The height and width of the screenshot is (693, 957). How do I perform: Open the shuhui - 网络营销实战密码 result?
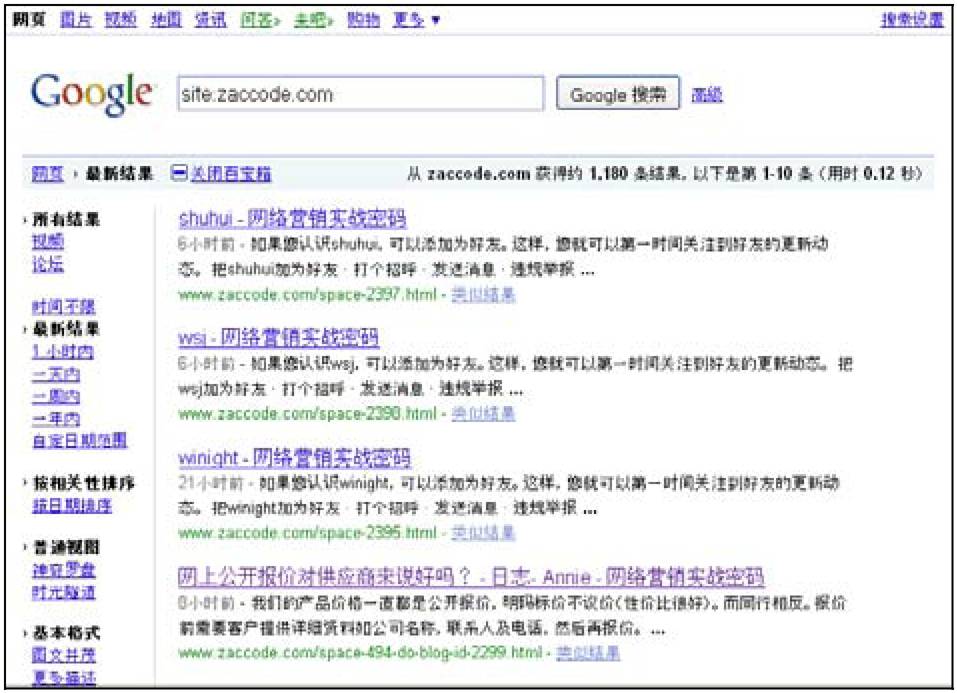tap(292, 219)
